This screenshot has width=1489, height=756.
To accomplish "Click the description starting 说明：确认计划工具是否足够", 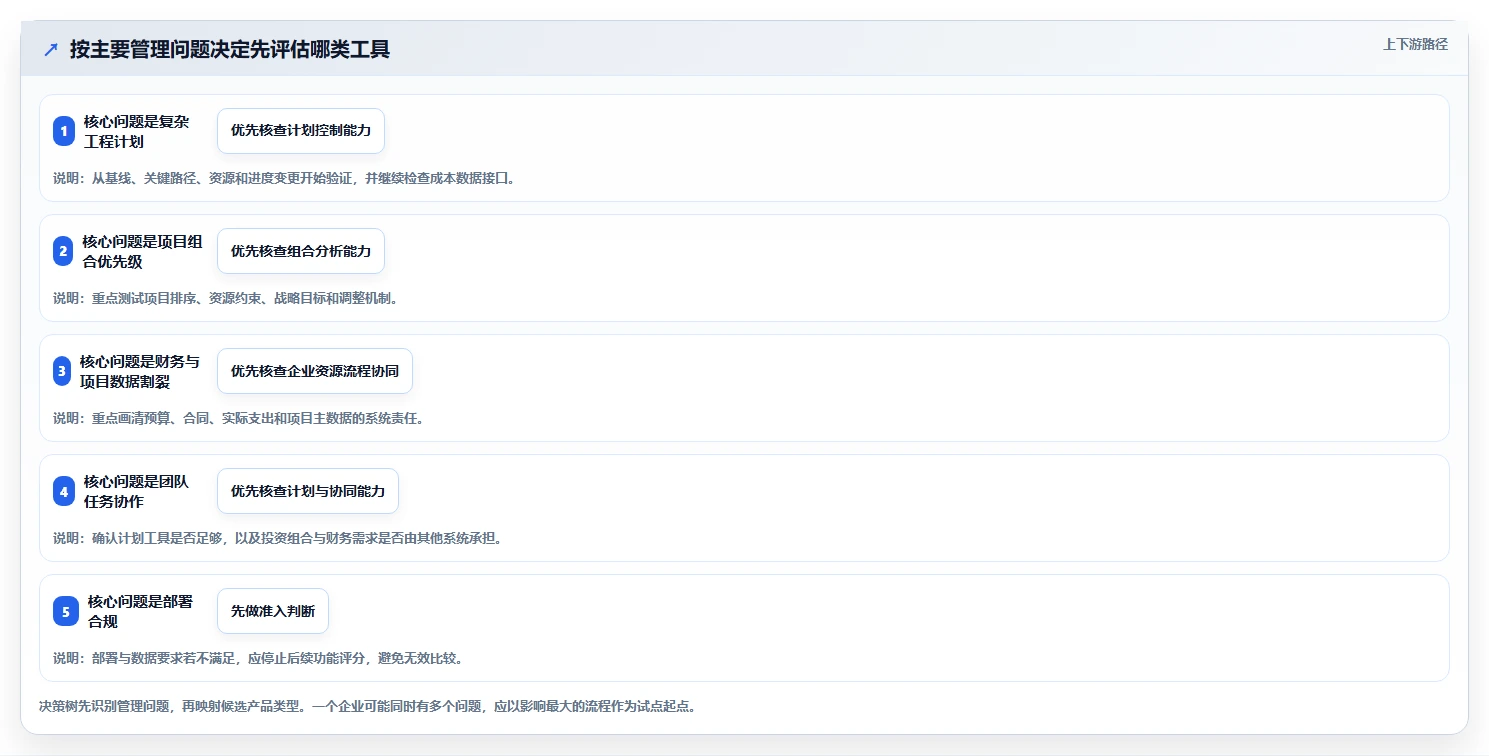I will [278, 538].
